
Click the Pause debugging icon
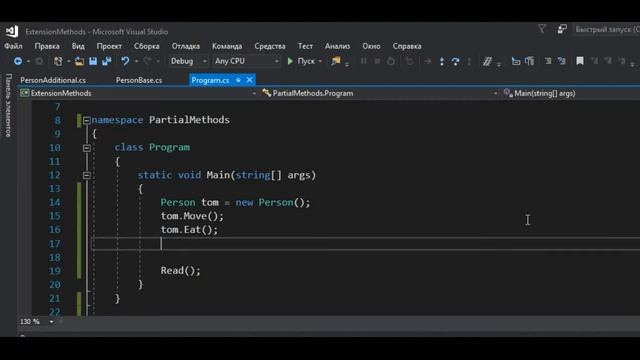pos(363,61)
